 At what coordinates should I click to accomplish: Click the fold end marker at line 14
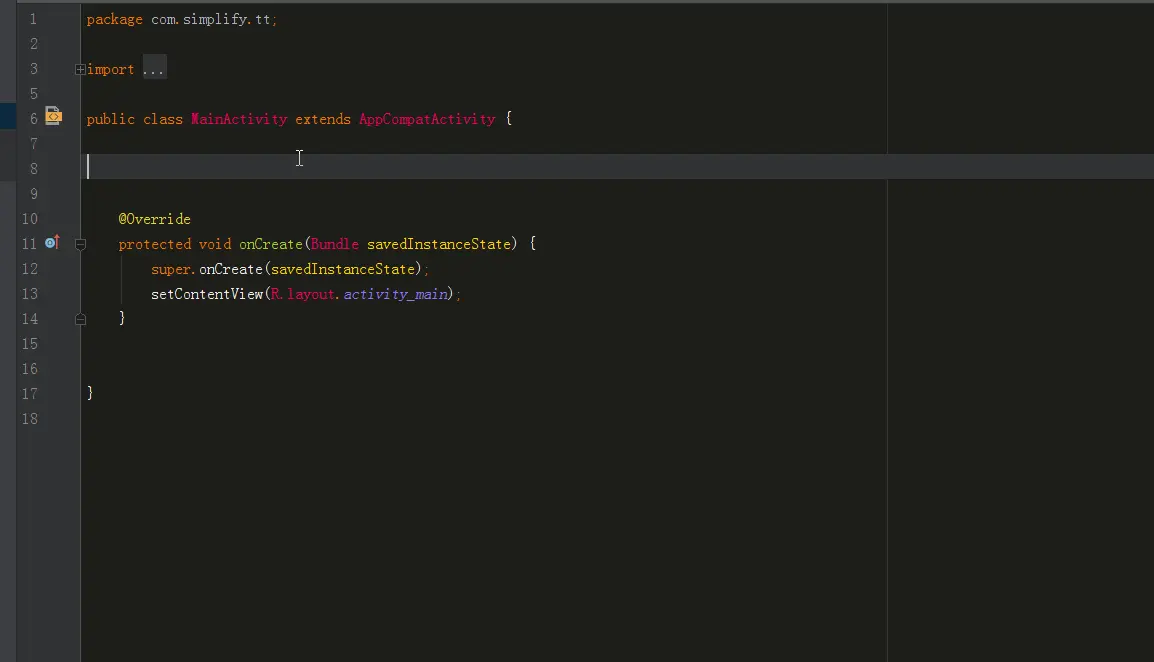pos(81,319)
